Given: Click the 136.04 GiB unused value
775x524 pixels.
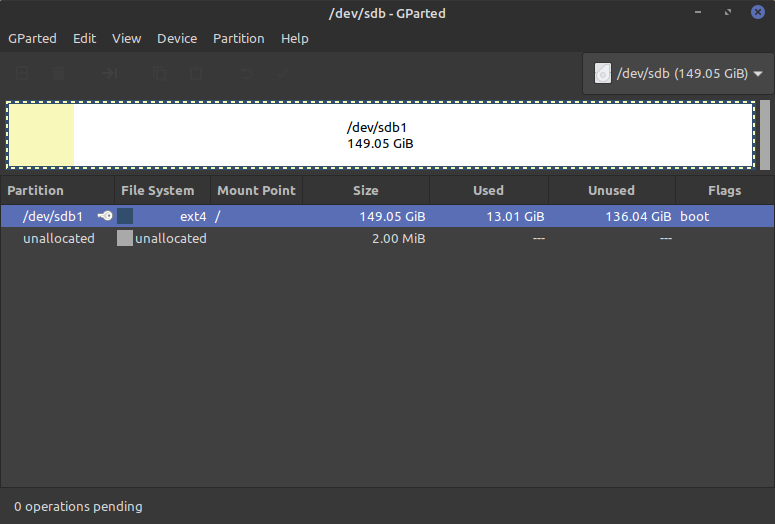Looking at the screenshot, I should (638, 217).
